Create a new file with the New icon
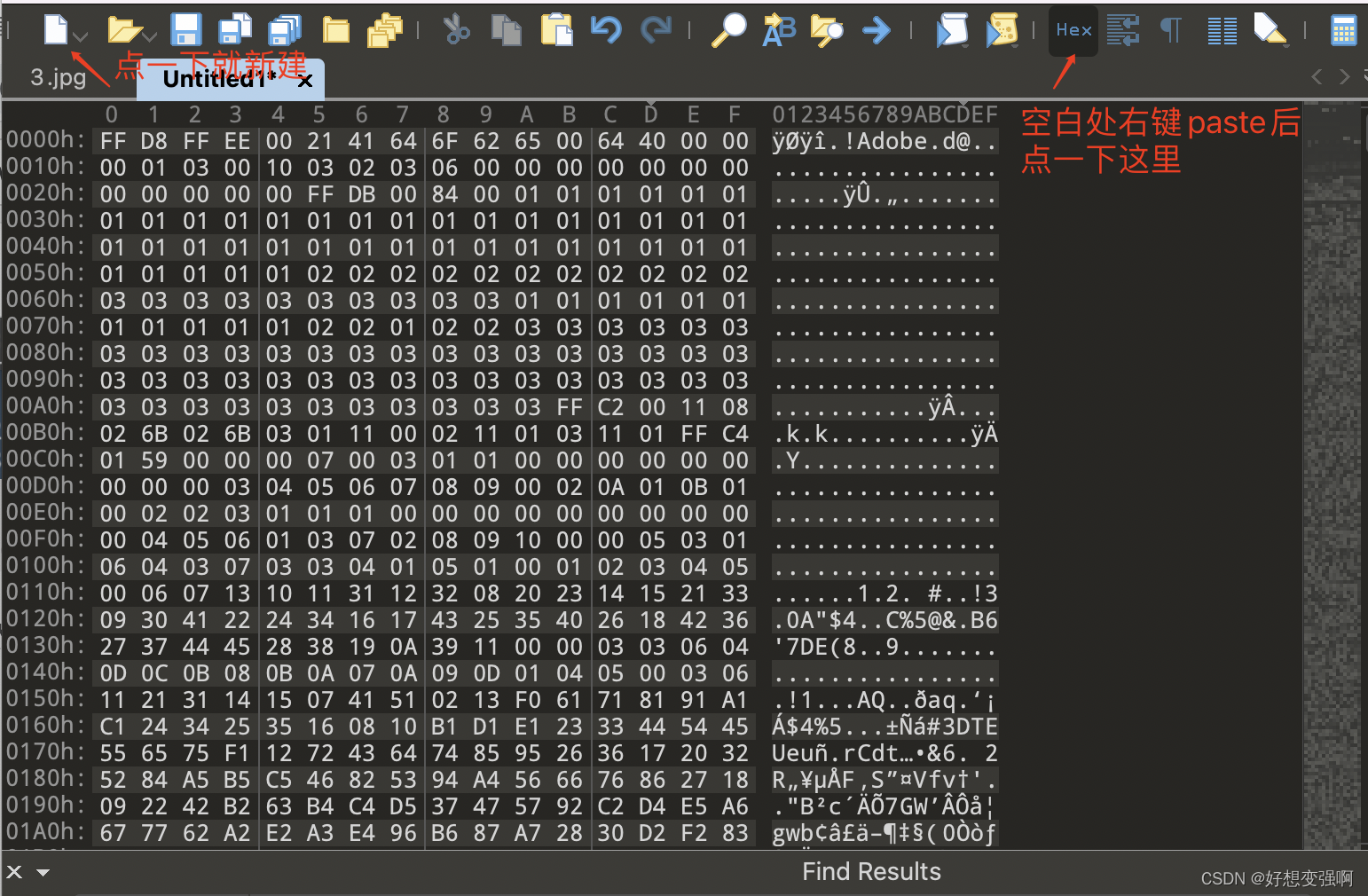This screenshot has height=896, width=1368. click(57, 29)
